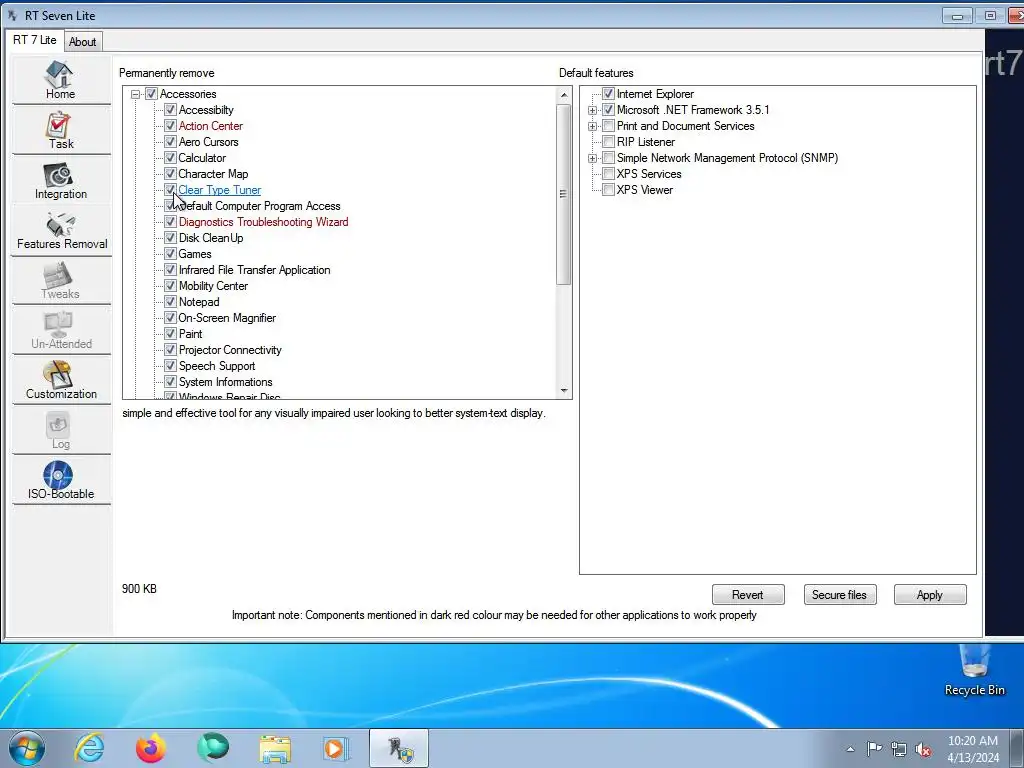Expand Microsoft .NET Framework 3.5.1 node
The width and height of the screenshot is (1024, 768).
point(592,110)
